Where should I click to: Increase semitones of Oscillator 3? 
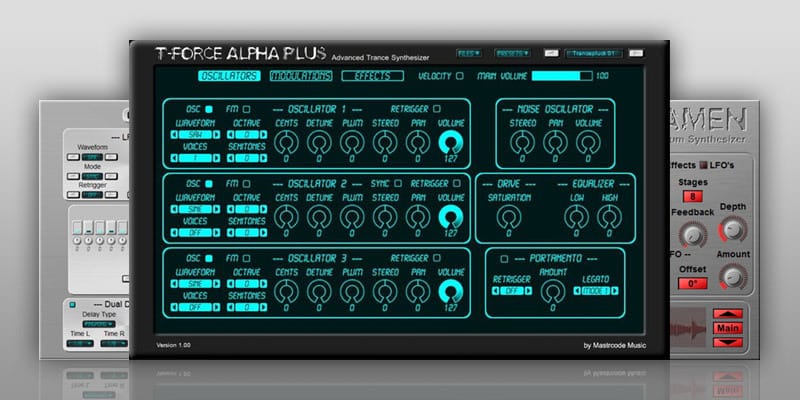(x=263, y=307)
